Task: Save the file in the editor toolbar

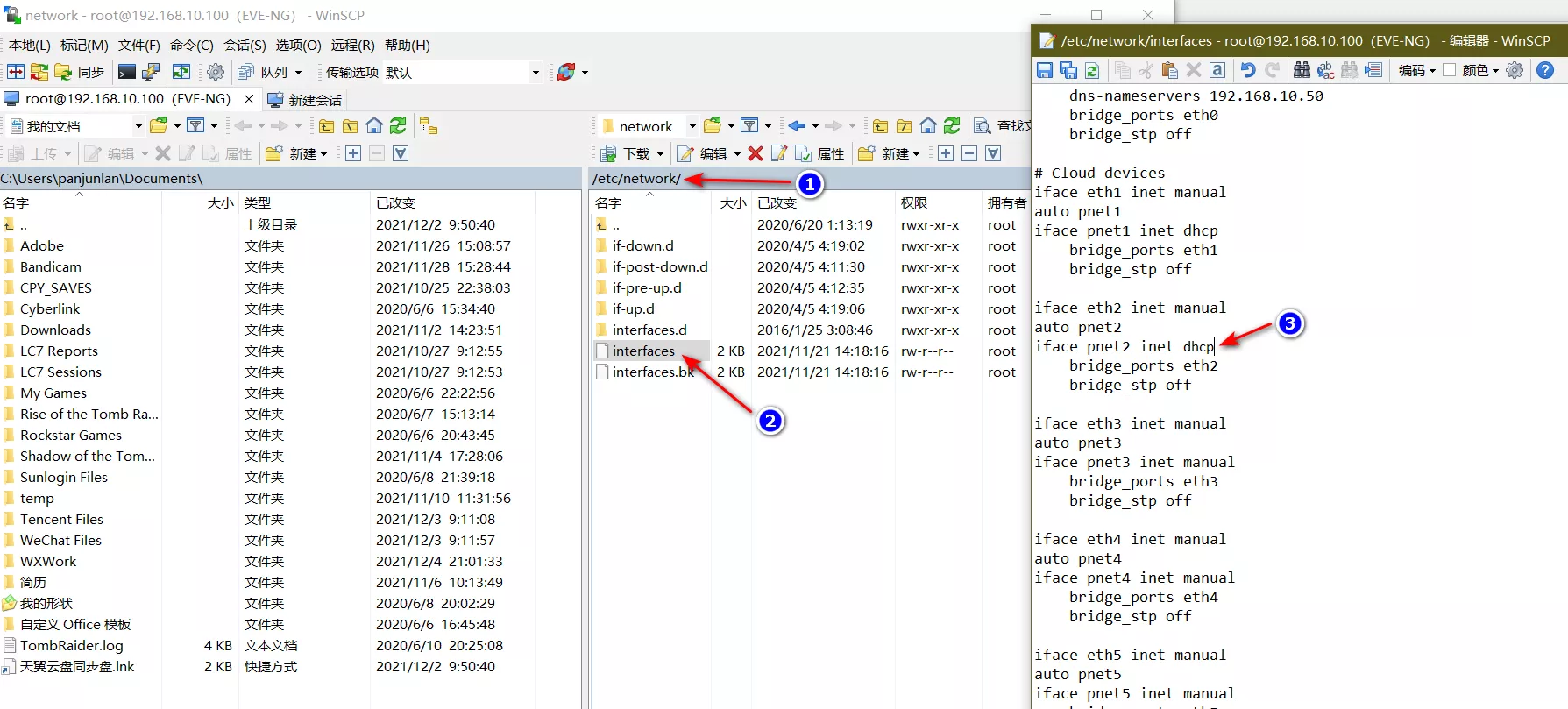Action: point(1045,71)
